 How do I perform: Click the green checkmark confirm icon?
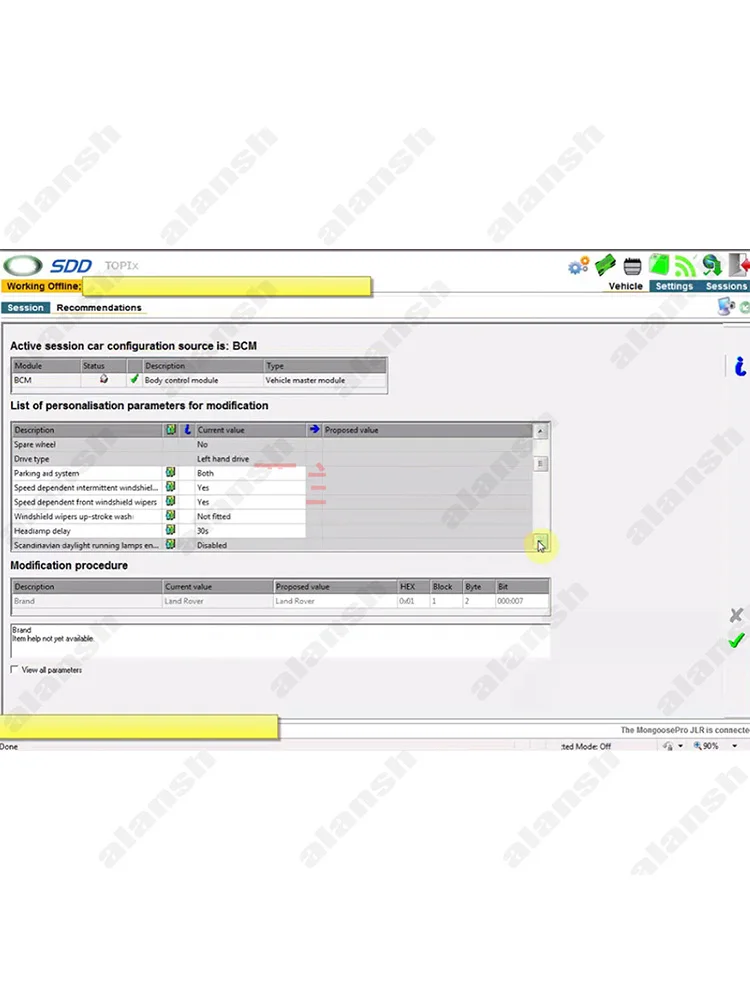tap(736, 640)
